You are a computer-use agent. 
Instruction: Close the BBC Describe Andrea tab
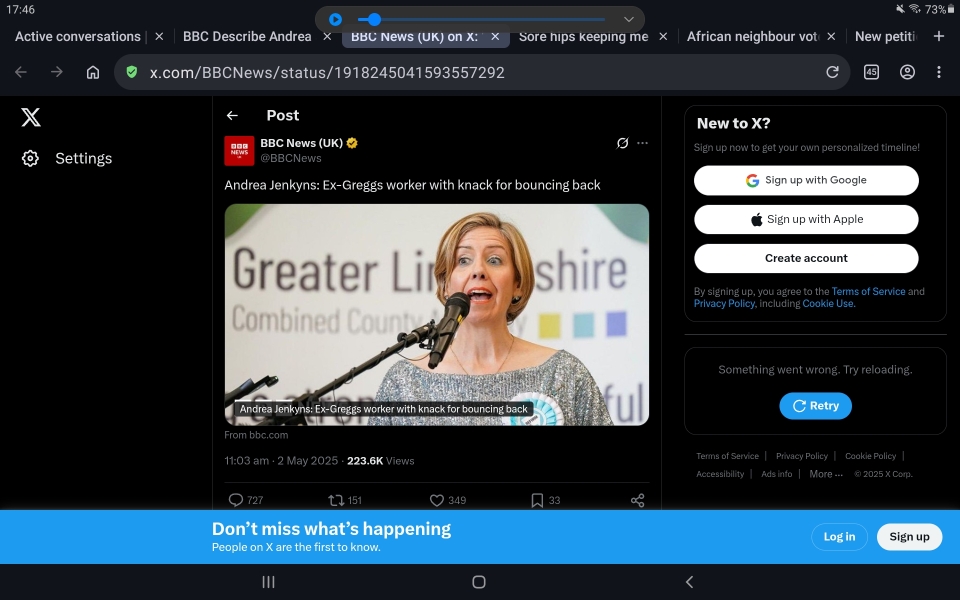click(x=328, y=37)
